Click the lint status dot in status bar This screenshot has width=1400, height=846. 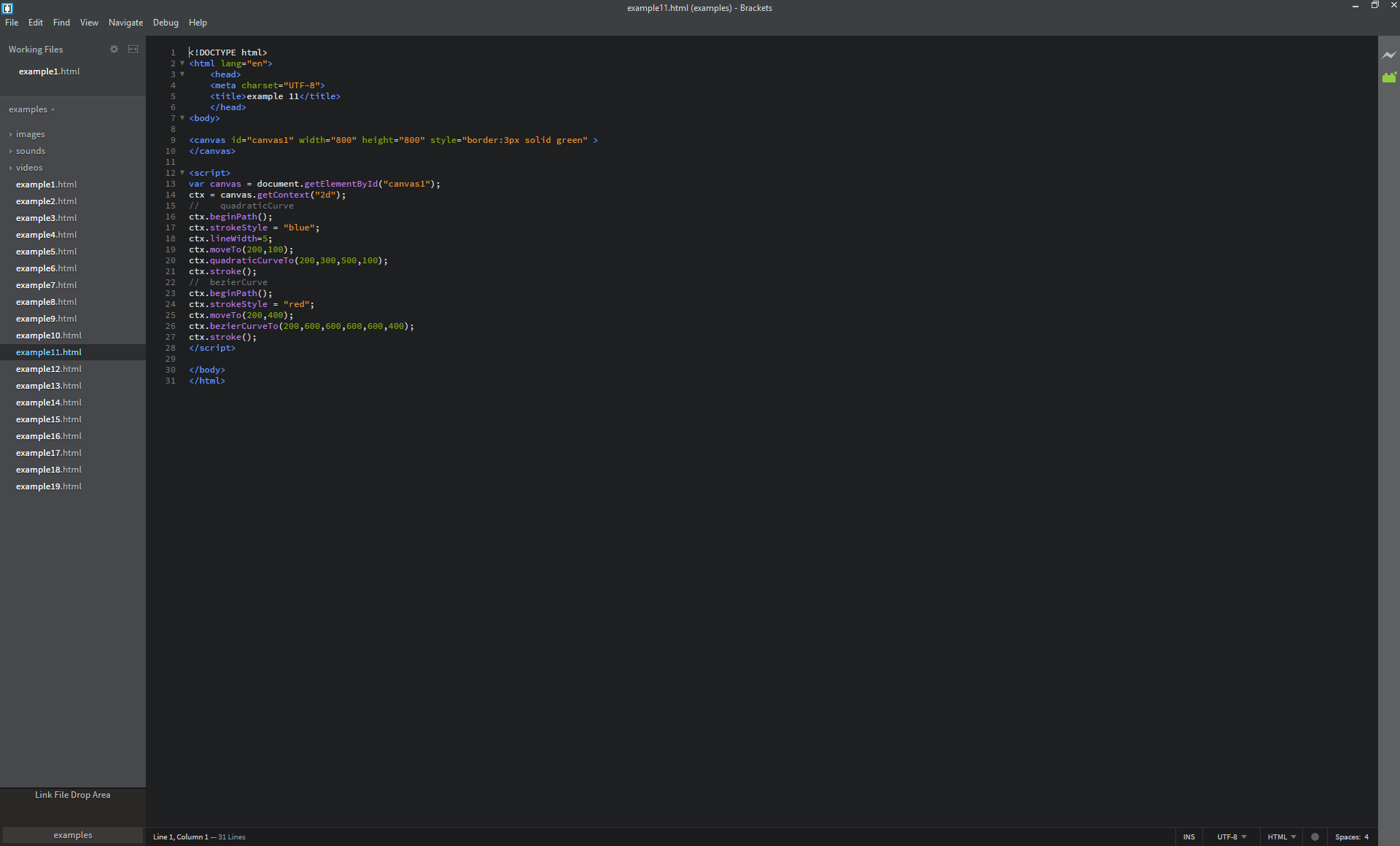[1315, 837]
